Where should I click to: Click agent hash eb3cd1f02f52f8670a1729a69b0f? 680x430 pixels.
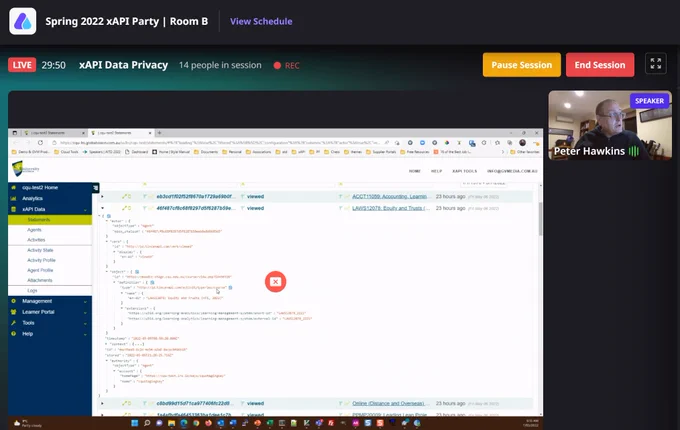point(196,196)
